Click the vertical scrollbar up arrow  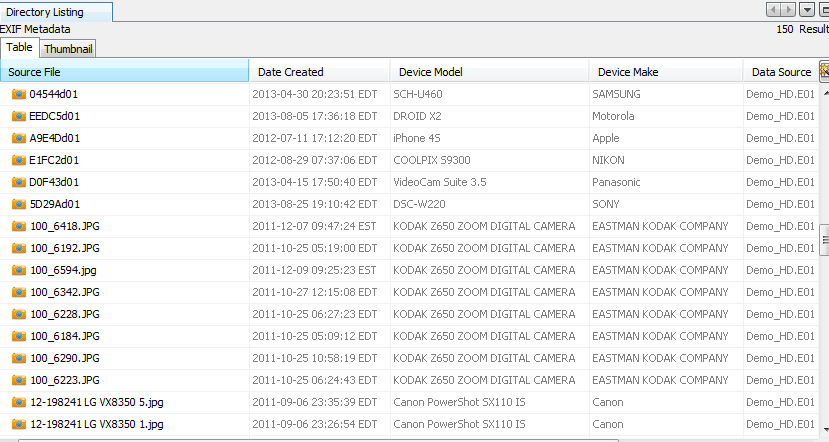click(824, 94)
